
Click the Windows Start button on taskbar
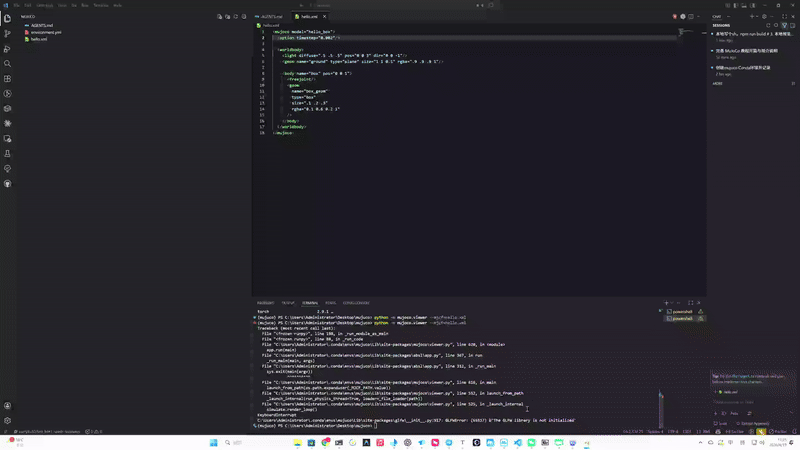[213, 442]
